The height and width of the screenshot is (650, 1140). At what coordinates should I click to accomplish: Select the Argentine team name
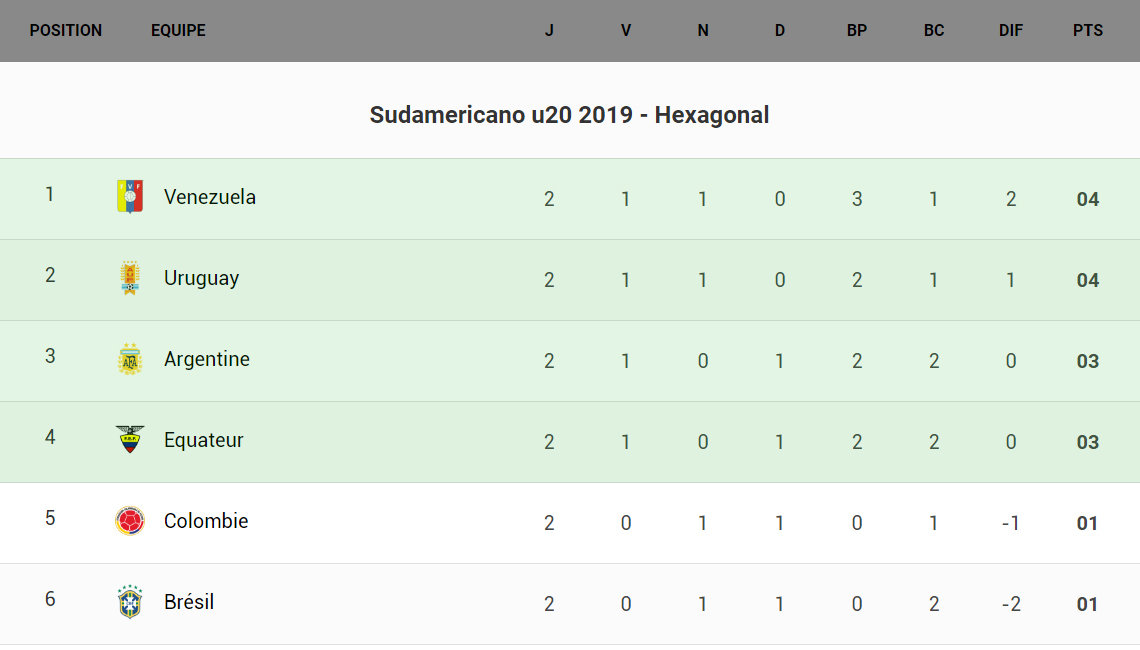click(x=207, y=359)
